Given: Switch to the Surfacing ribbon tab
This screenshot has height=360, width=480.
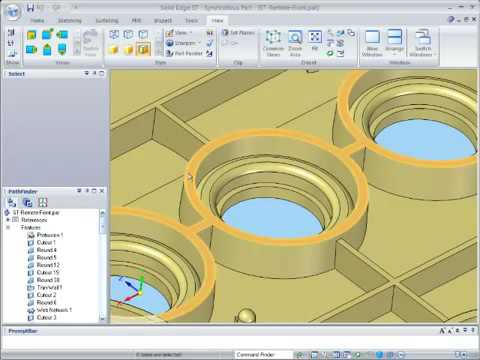Looking at the screenshot, I should 107,21.
